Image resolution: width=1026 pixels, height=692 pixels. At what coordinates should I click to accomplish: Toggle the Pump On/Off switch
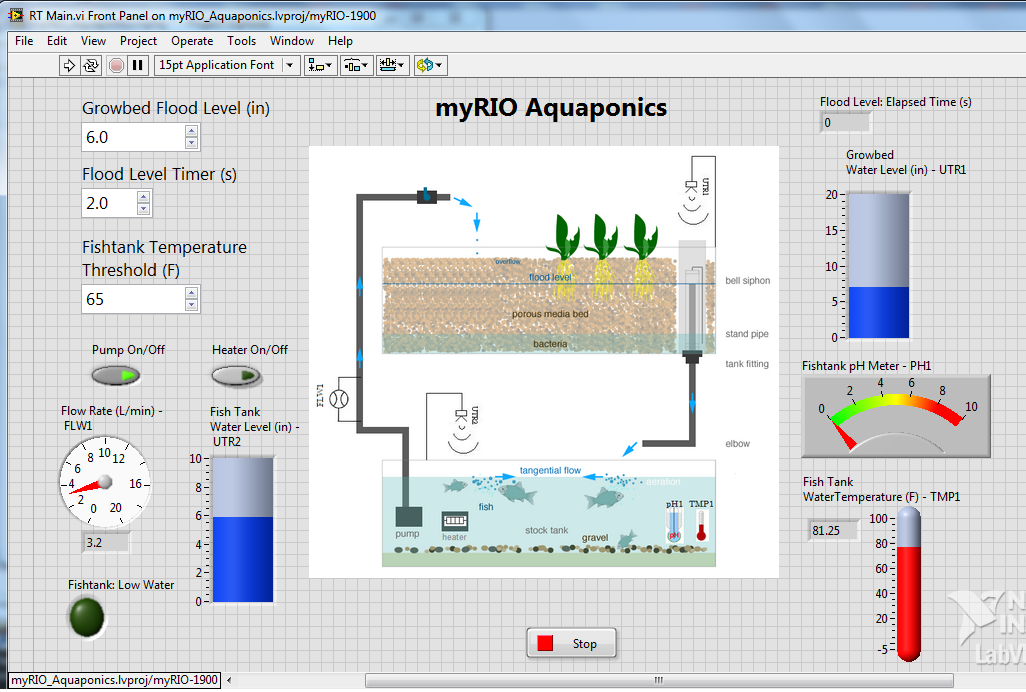pyautogui.click(x=116, y=376)
